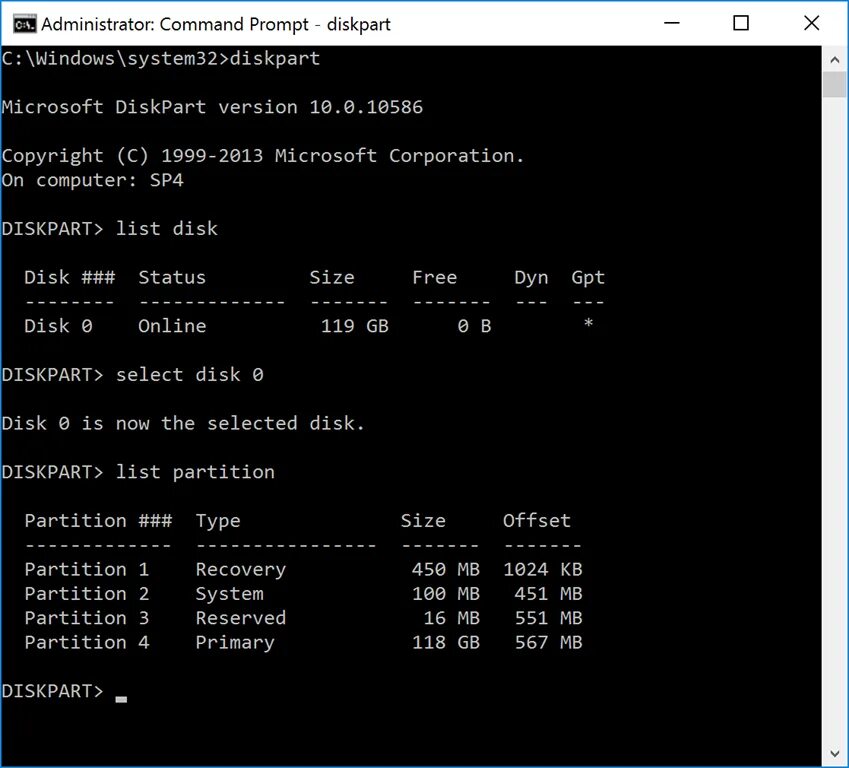
Task: Click the '0 B' free space value
Action: (x=474, y=326)
